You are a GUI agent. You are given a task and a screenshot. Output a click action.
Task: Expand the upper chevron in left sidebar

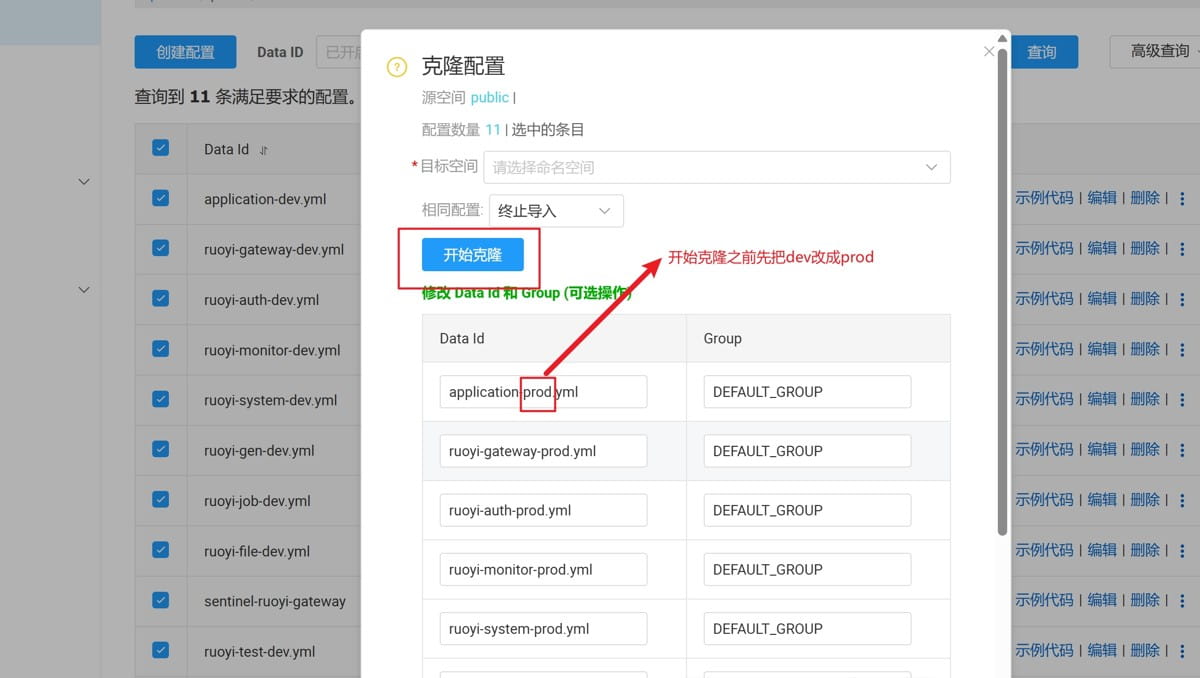coord(84,182)
